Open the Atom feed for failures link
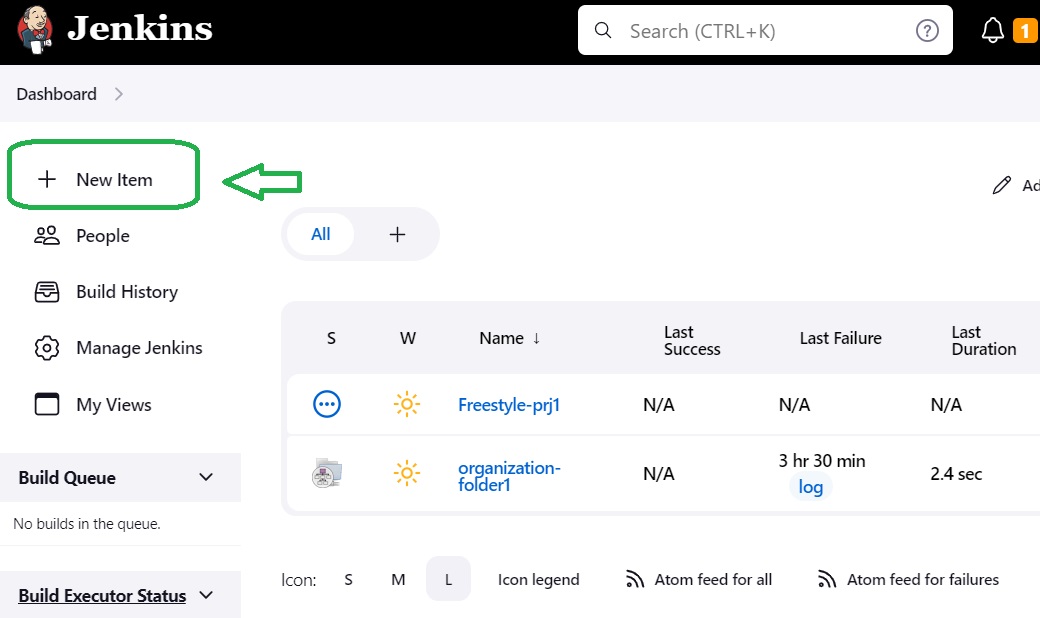The height and width of the screenshot is (618, 1040). point(923,580)
